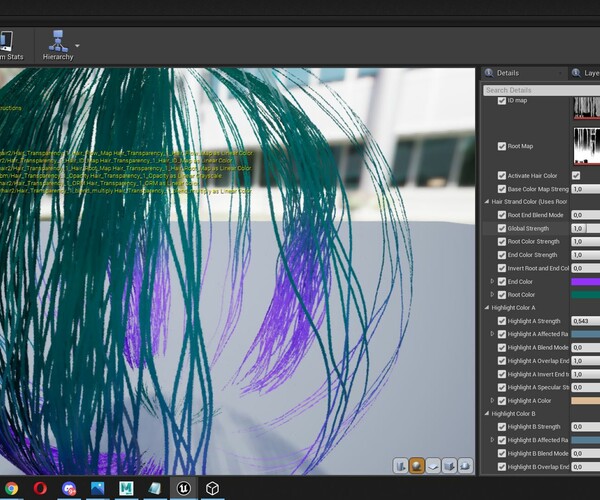Expand the Highlight A Affected Range row

(492, 334)
